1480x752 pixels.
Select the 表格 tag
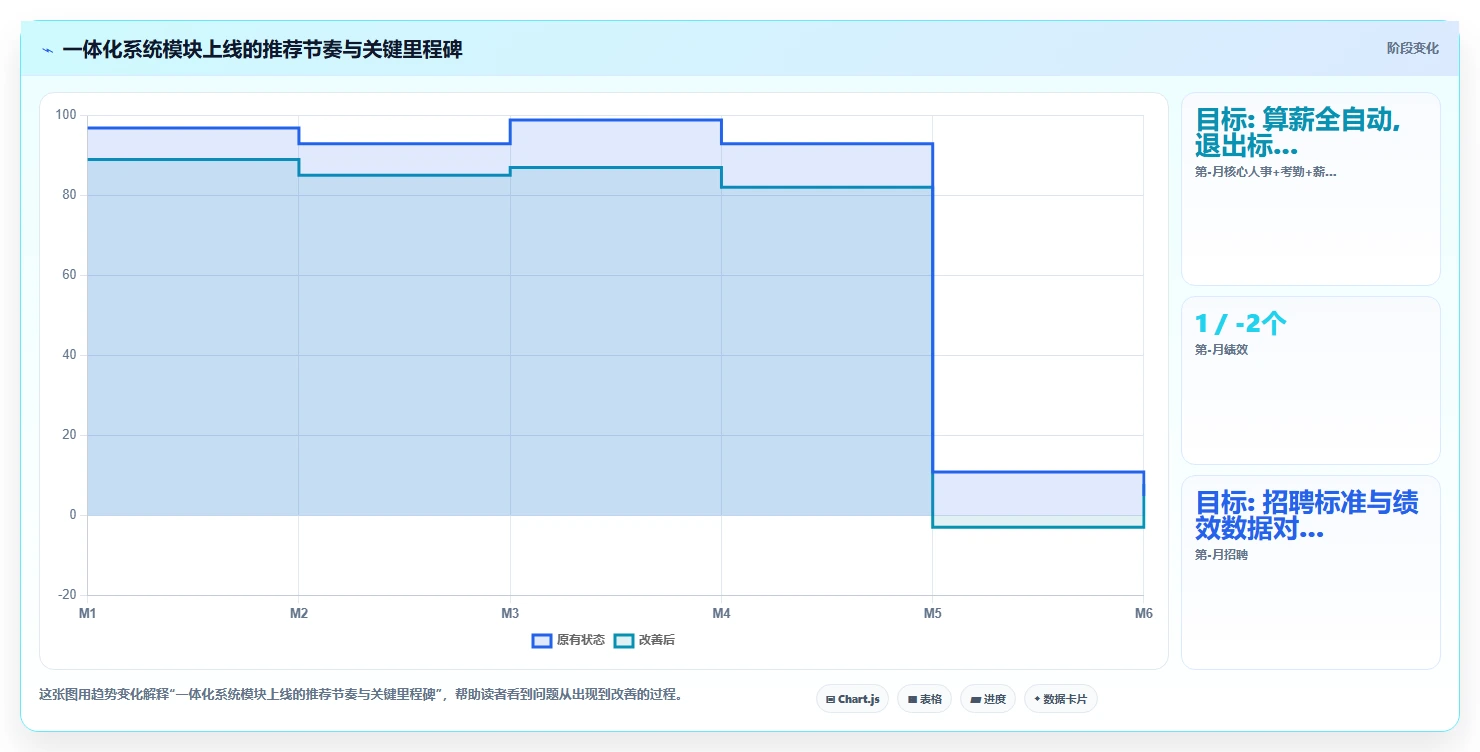[x=924, y=699]
